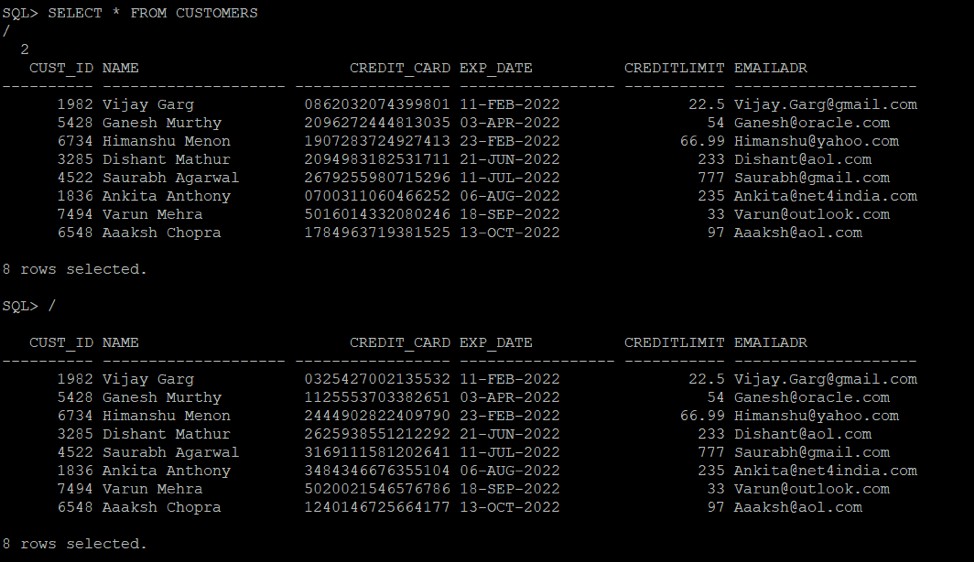Click credit card number 0700311060466252
974x562 pixels.
[x=377, y=196]
